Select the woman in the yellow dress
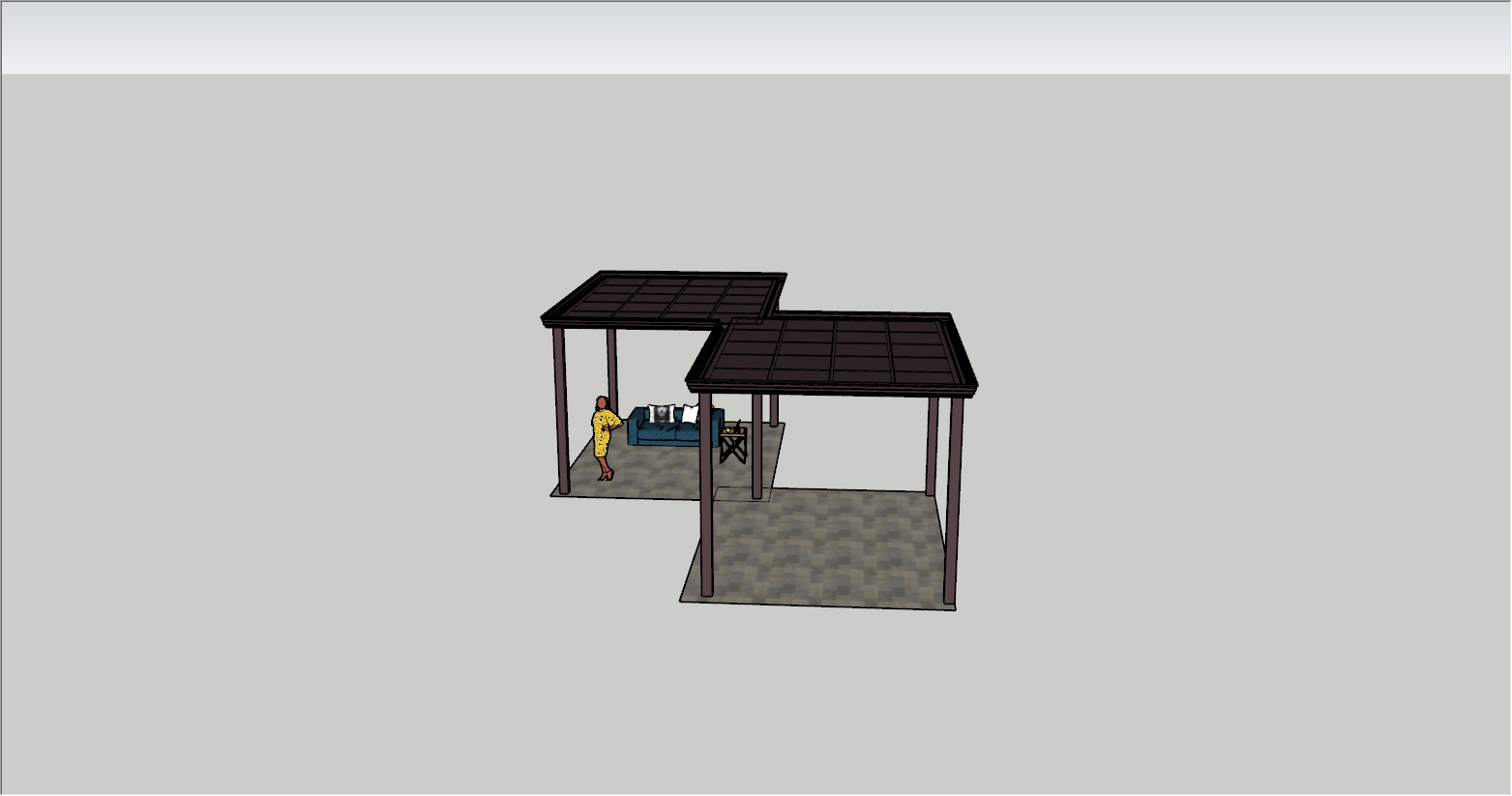Screen dimensions: 1512x796 [603, 434]
